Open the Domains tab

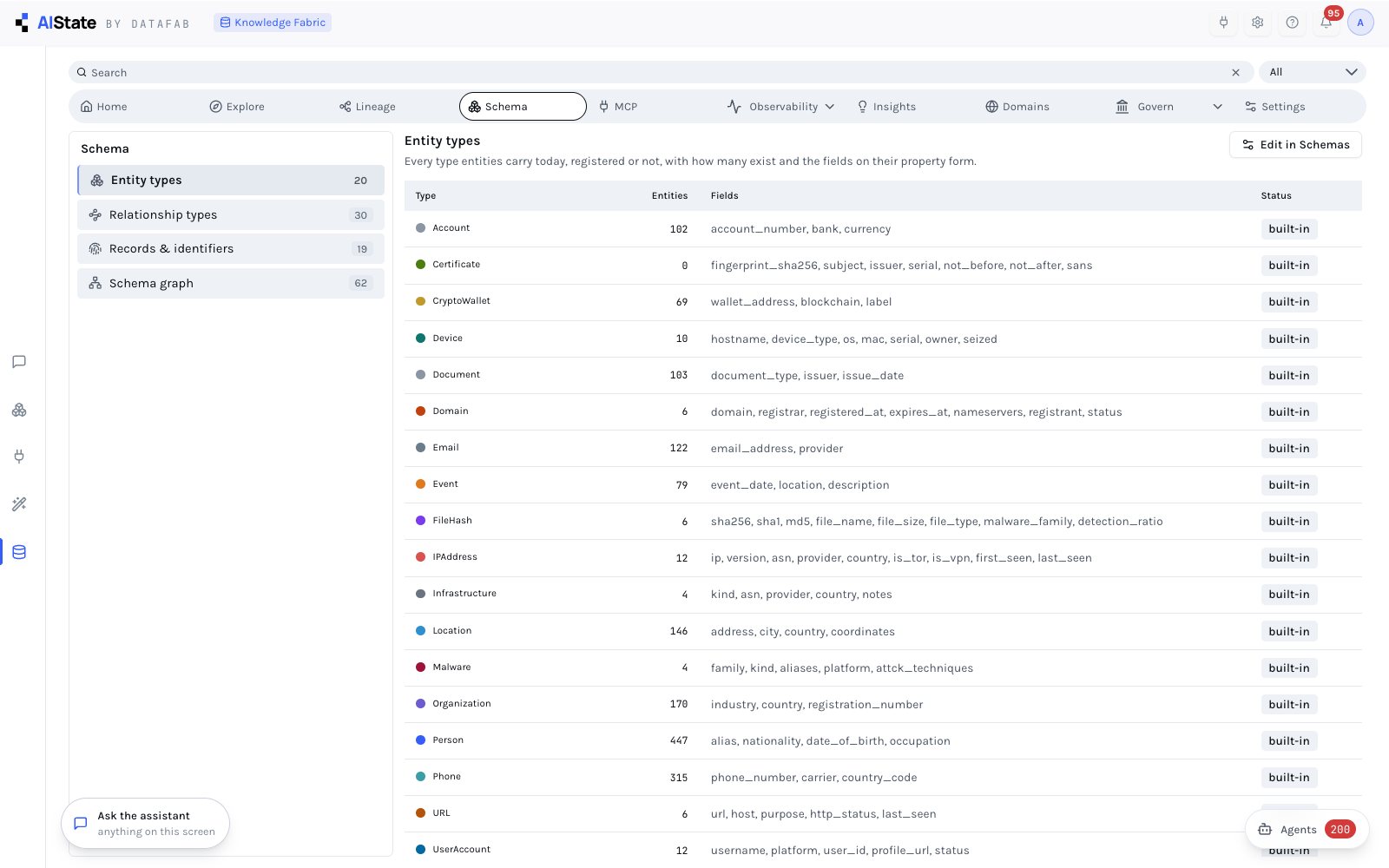(x=1017, y=107)
